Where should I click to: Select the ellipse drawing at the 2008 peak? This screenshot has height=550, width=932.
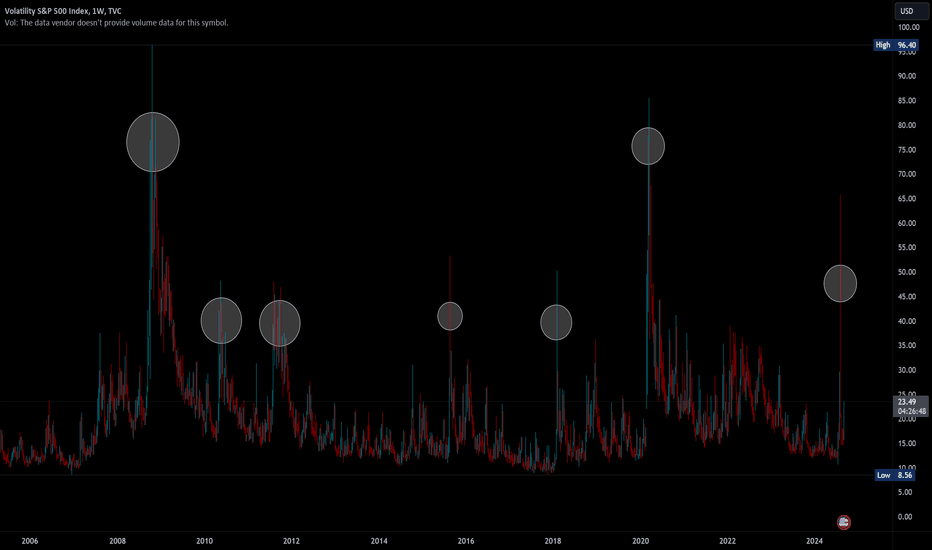[153, 142]
